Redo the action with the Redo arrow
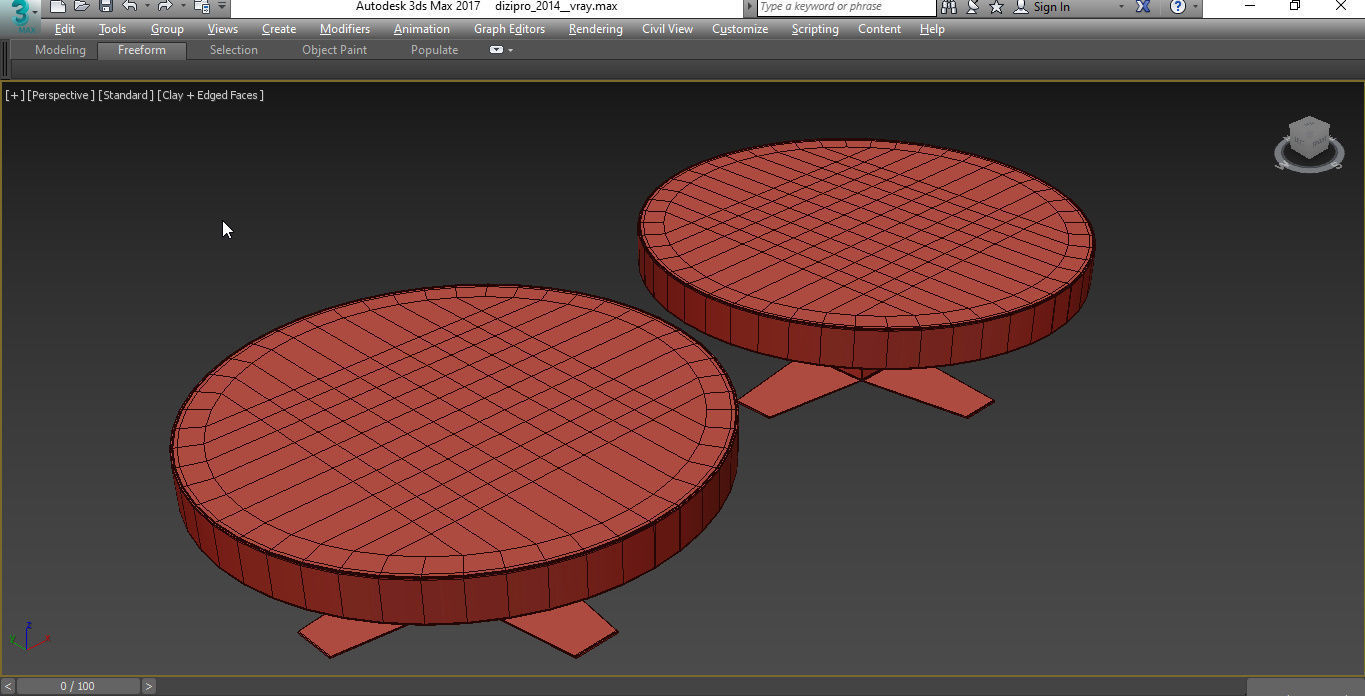This screenshot has height=696, width=1365. point(165,7)
